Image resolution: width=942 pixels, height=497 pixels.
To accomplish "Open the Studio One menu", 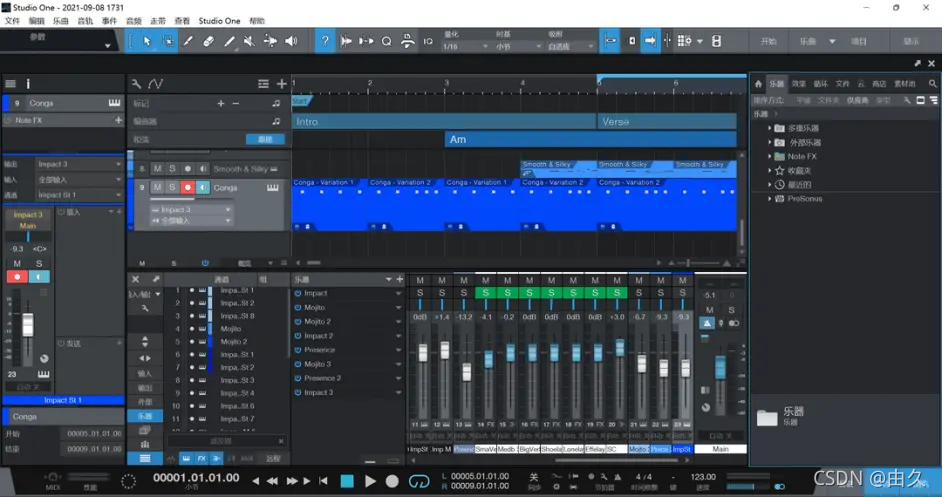I will point(219,20).
